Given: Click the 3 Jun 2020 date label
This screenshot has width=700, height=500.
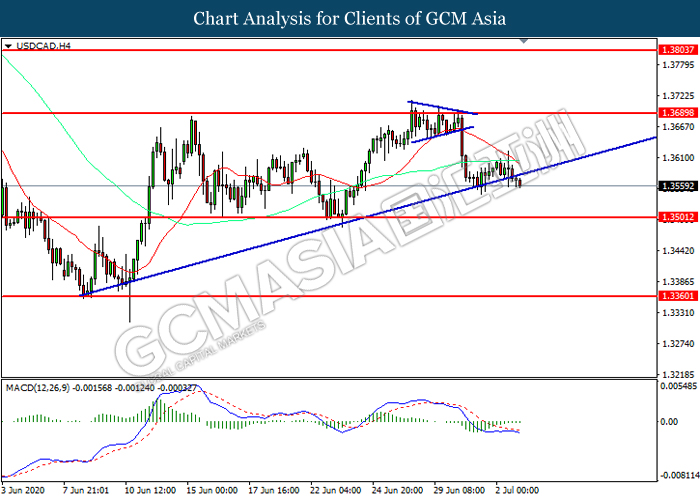Looking at the screenshot, I should [23, 490].
